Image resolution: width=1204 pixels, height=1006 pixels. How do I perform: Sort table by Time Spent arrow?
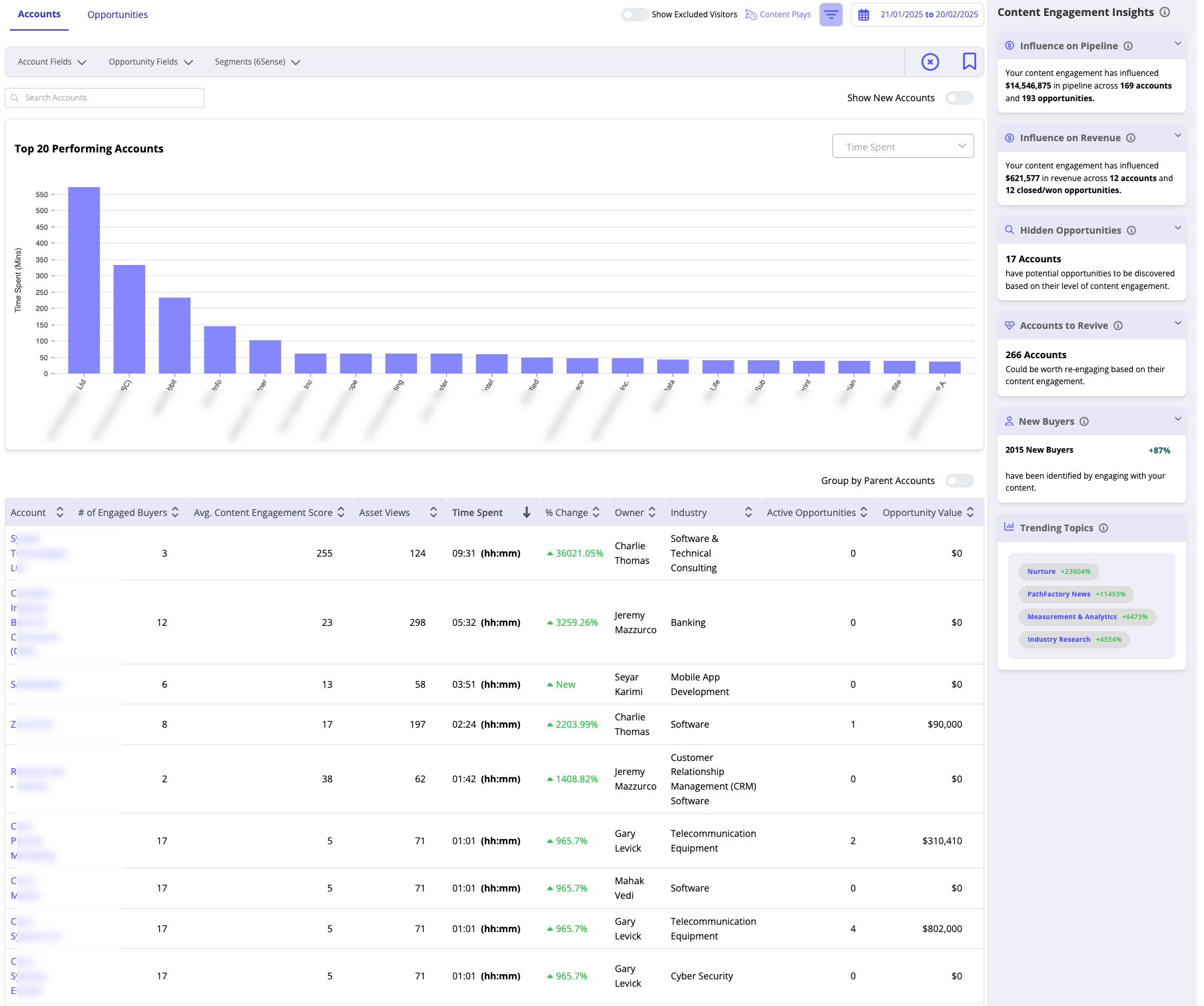point(526,512)
